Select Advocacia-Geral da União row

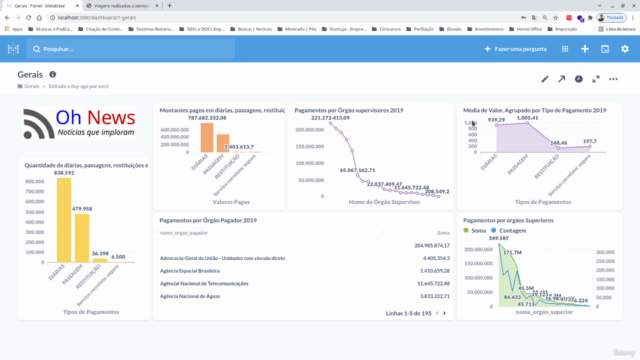click(304, 258)
